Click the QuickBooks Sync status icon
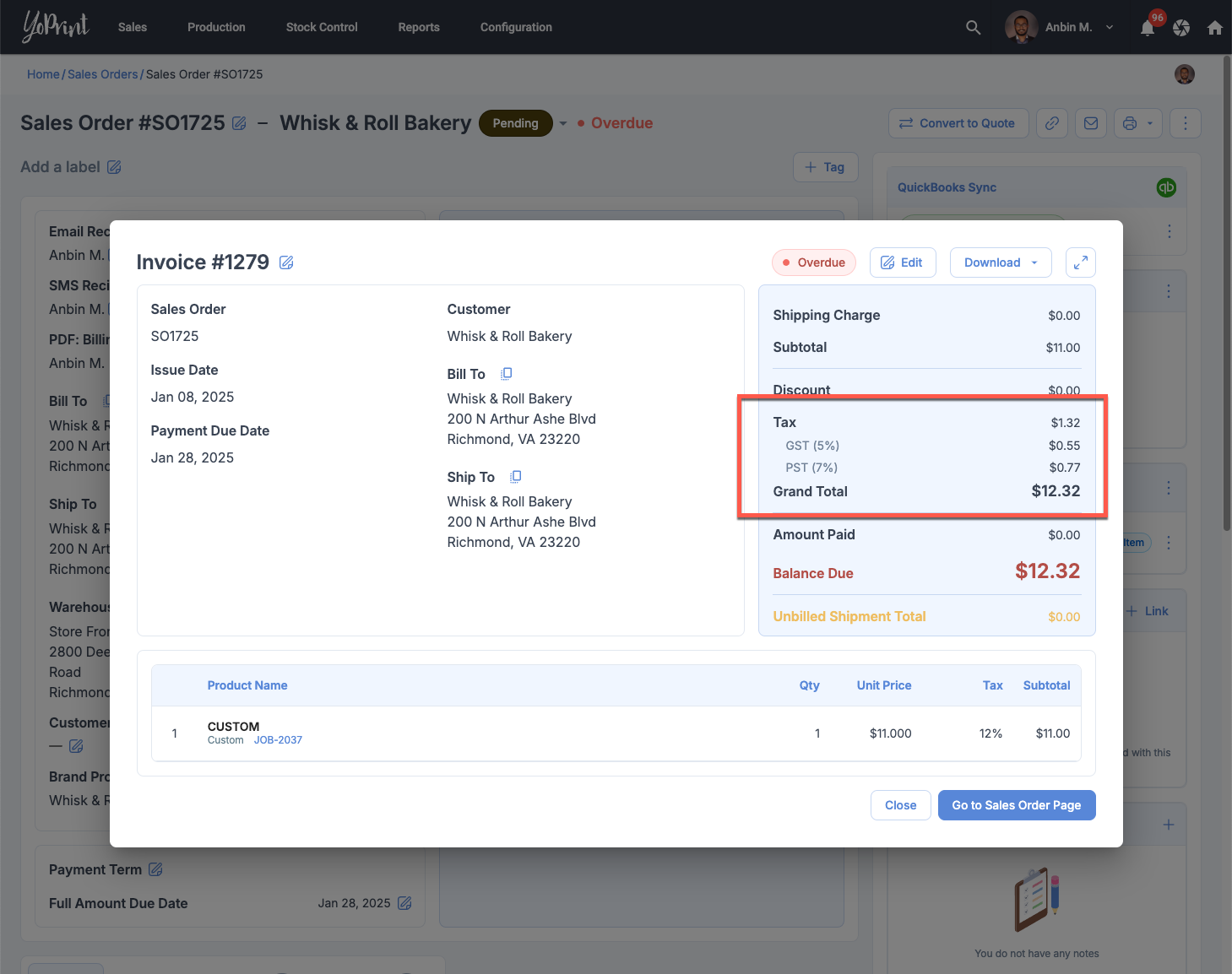This screenshot has height=974, width=1232. (x=1165, y=187)
